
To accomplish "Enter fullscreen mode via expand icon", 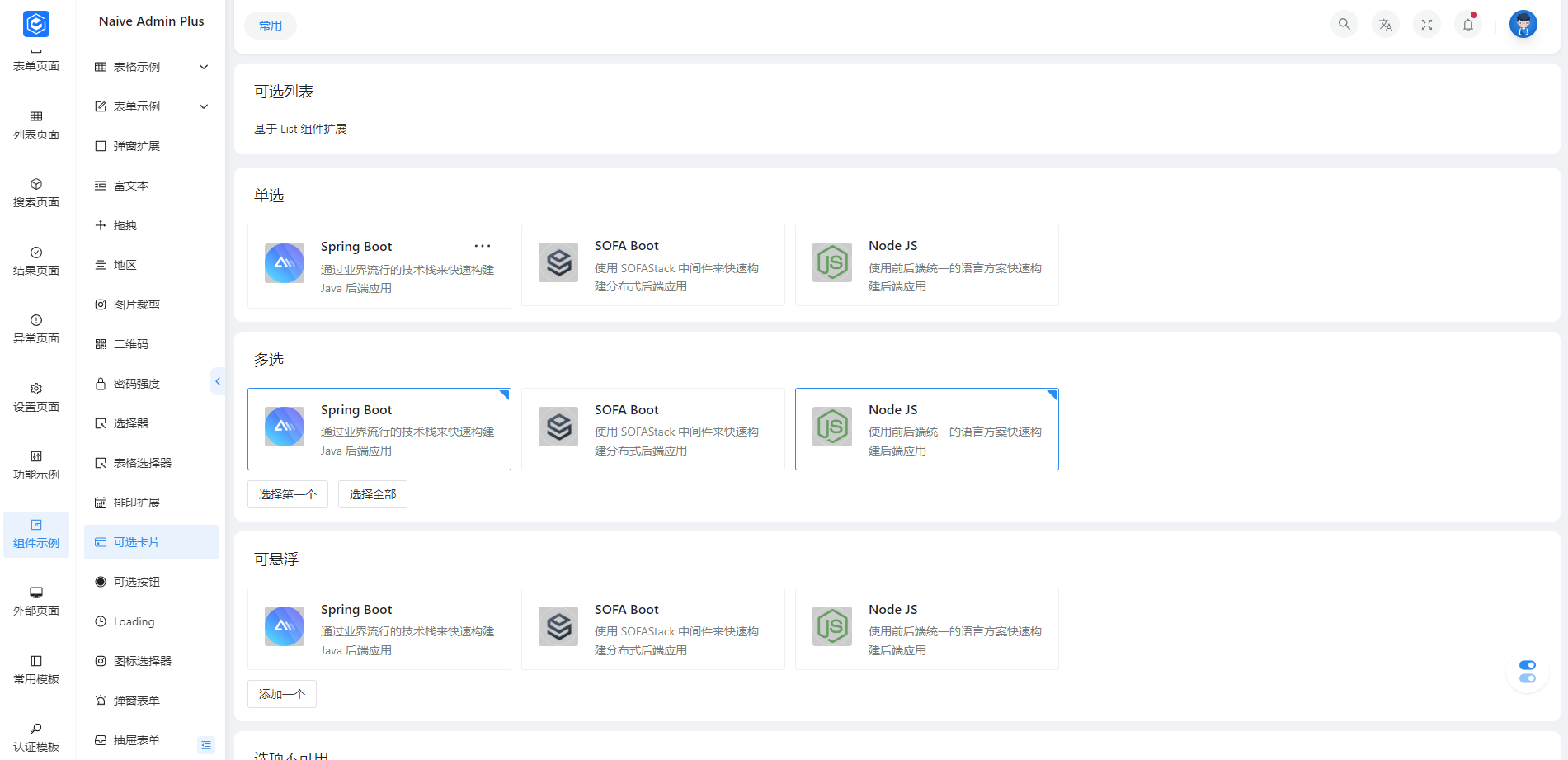I will tap(1426, 24).
